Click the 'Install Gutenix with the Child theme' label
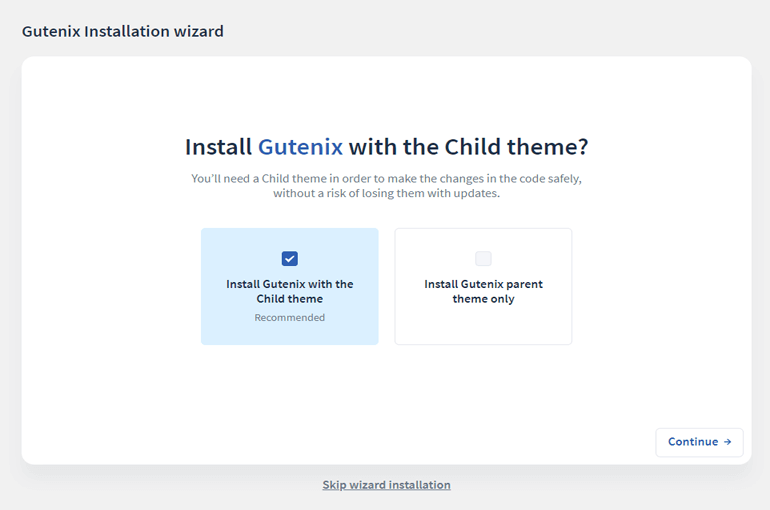 coord(290,292)
